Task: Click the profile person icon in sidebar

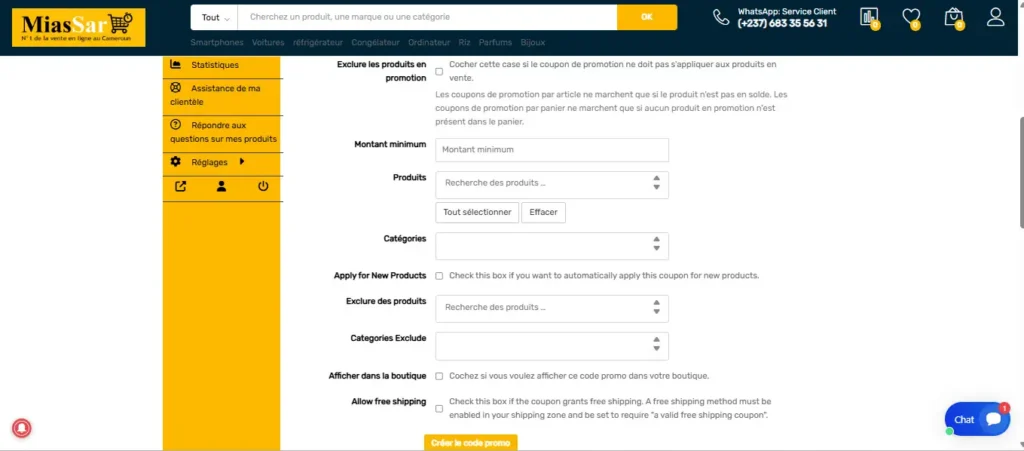Action: 221,186
